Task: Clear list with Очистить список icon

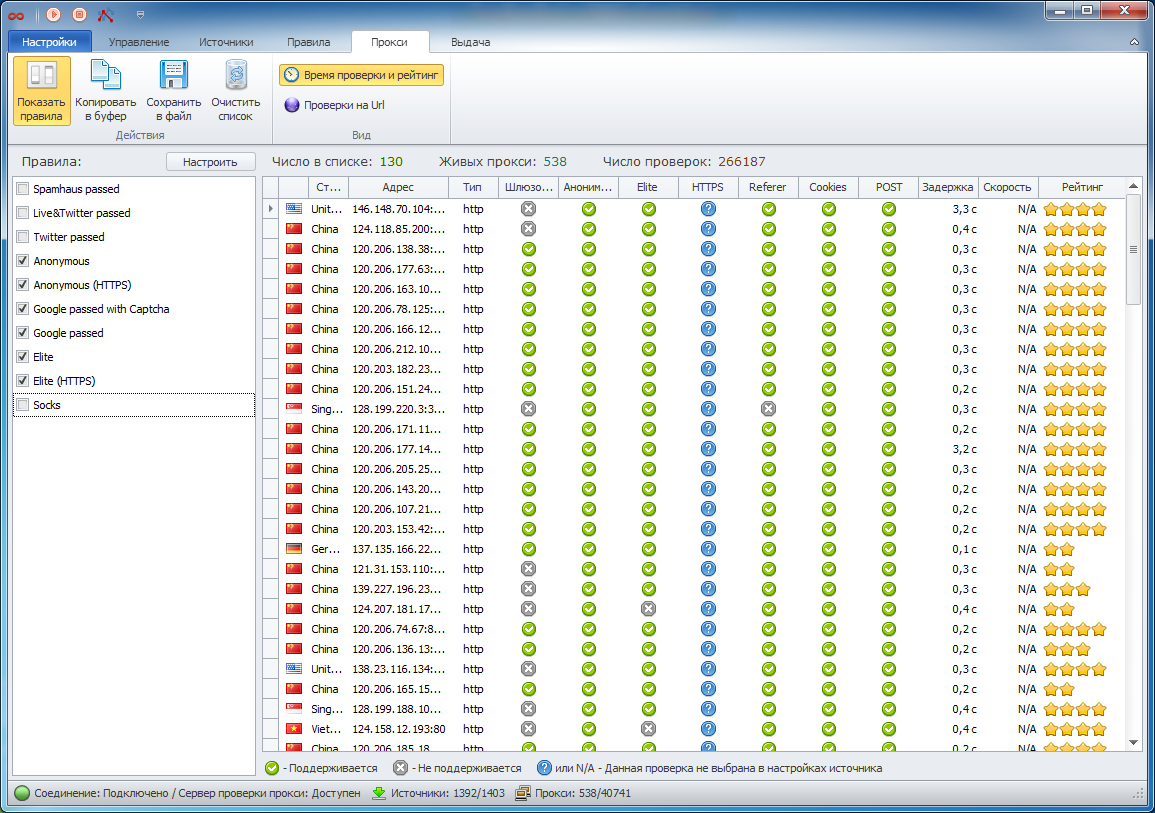Action: coord(236,90)
